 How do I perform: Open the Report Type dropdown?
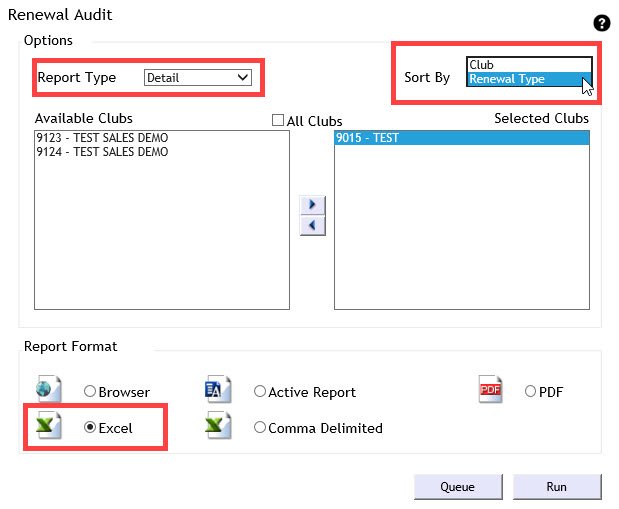[x=197, y=77]
